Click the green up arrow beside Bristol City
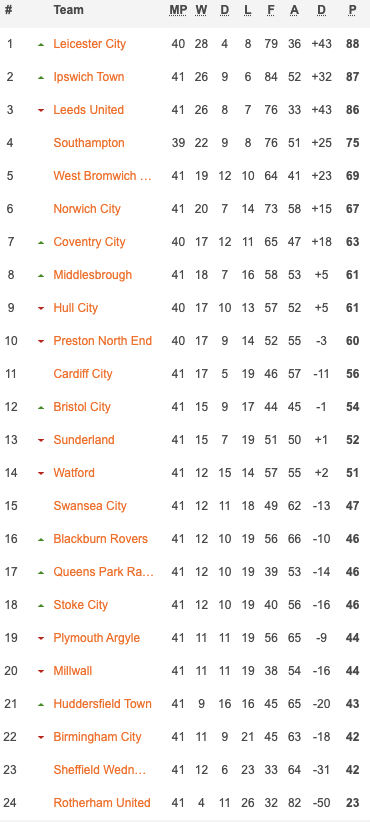This screenshot has height=822, width=370. click(41, 408)
